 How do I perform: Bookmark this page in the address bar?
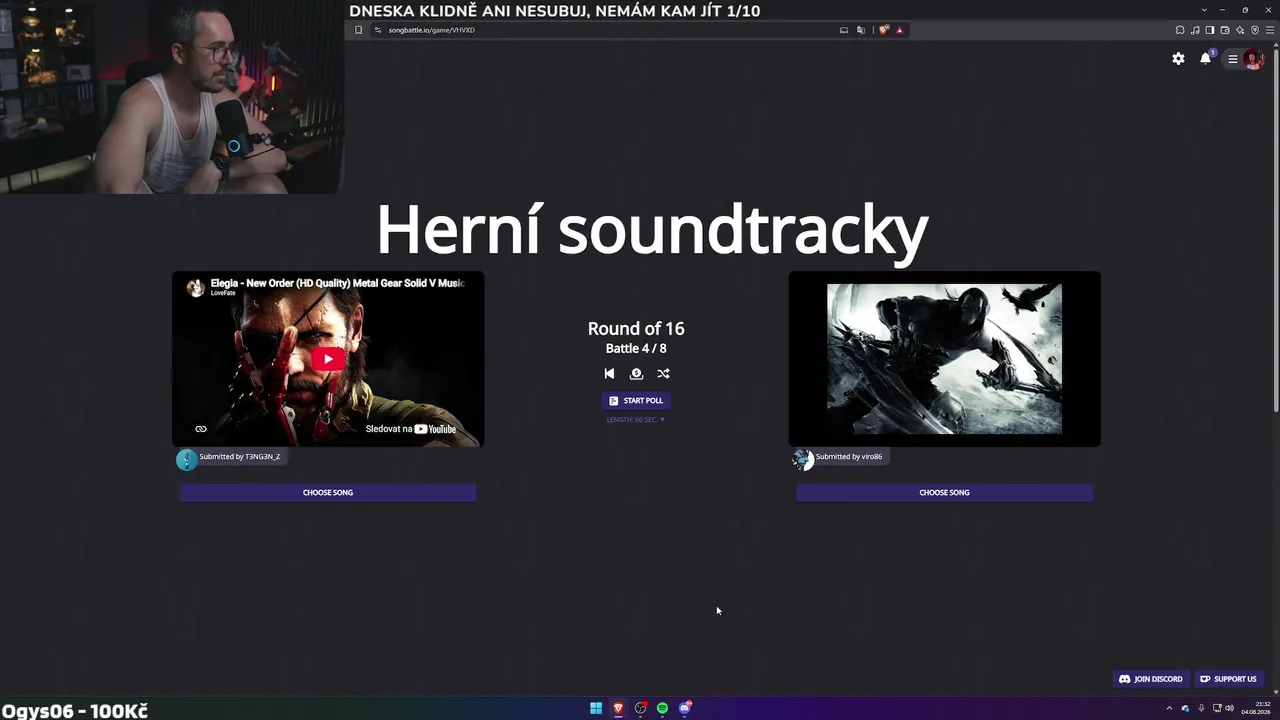(358, 30)
